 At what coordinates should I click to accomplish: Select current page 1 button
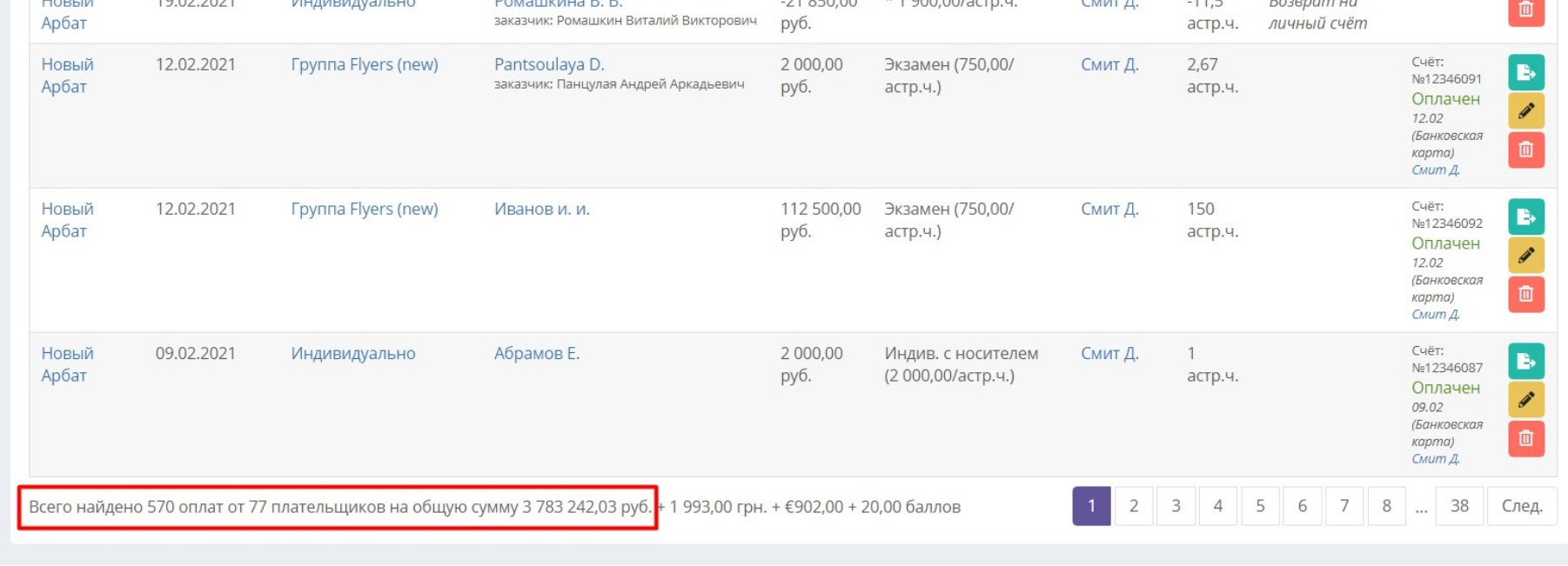(x=1091, y=506)
